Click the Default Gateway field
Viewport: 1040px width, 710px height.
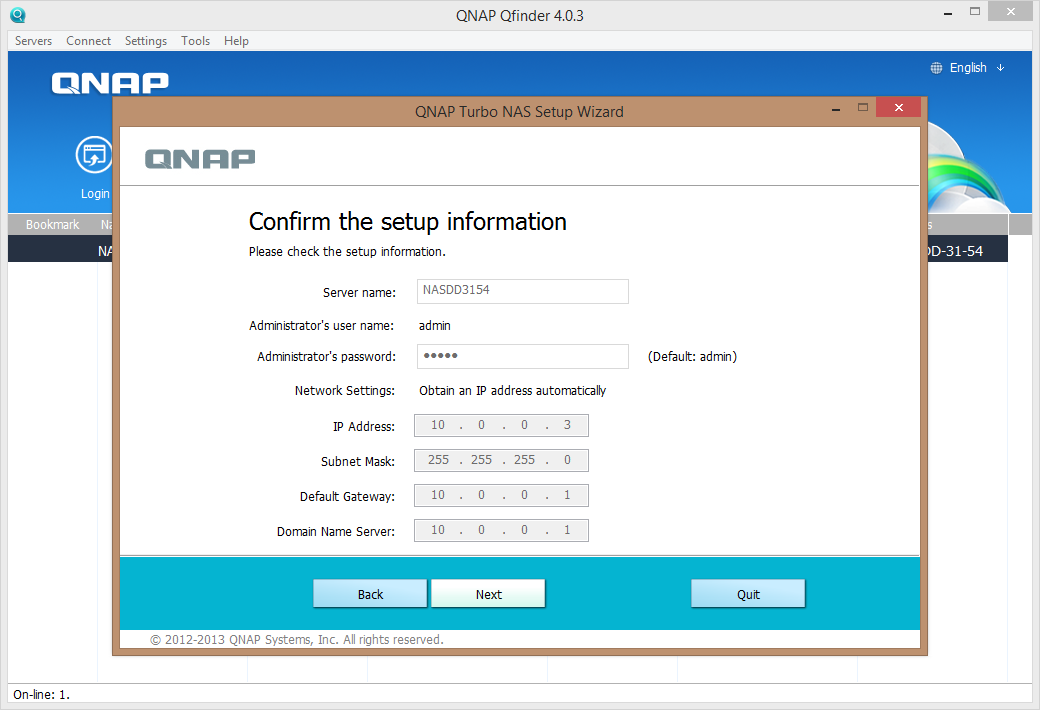point(501,496)
